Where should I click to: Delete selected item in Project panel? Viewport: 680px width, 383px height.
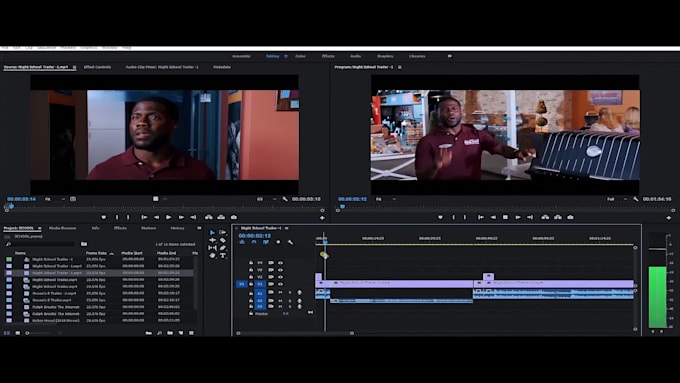coord(191,333)
